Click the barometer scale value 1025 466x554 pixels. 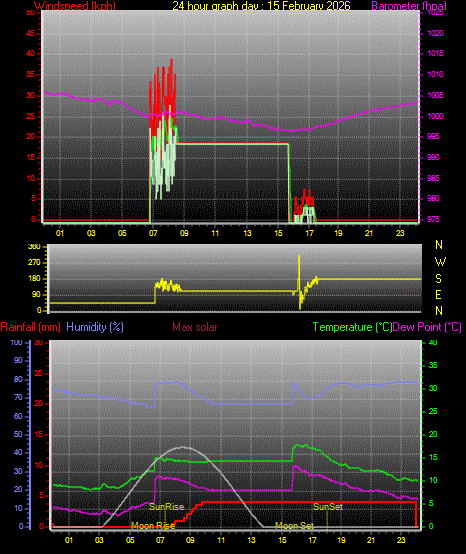click(435, 13)
